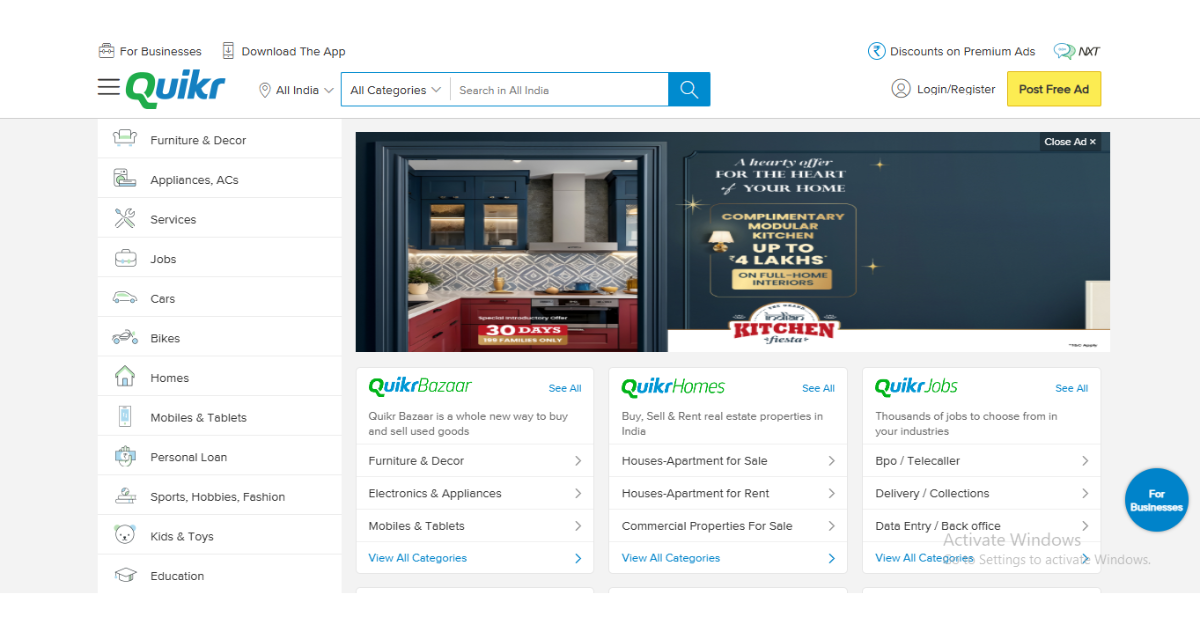Viewport: 1200px width, 628px height.
Task: Click the rupee Discounts on Premium Ads icon
Action: point(876,51)
